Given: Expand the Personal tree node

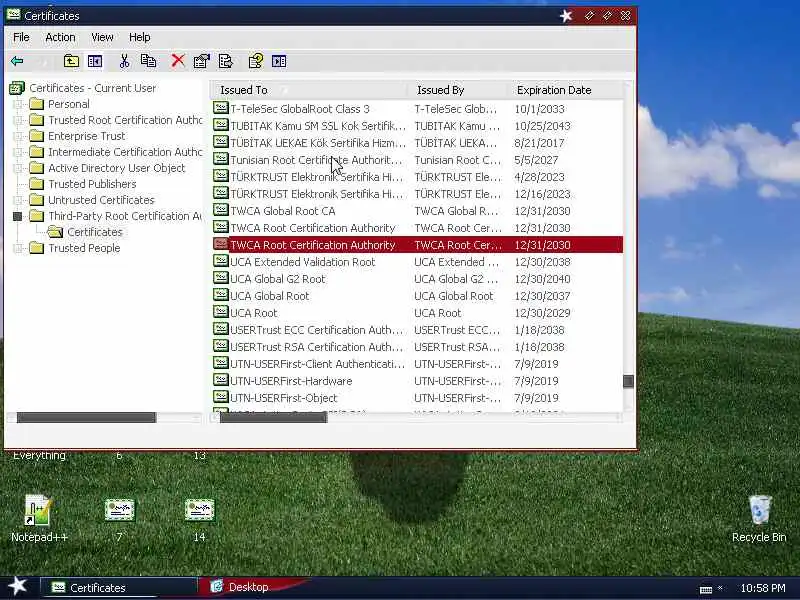Looking at the screenshot, I should 18,105.
